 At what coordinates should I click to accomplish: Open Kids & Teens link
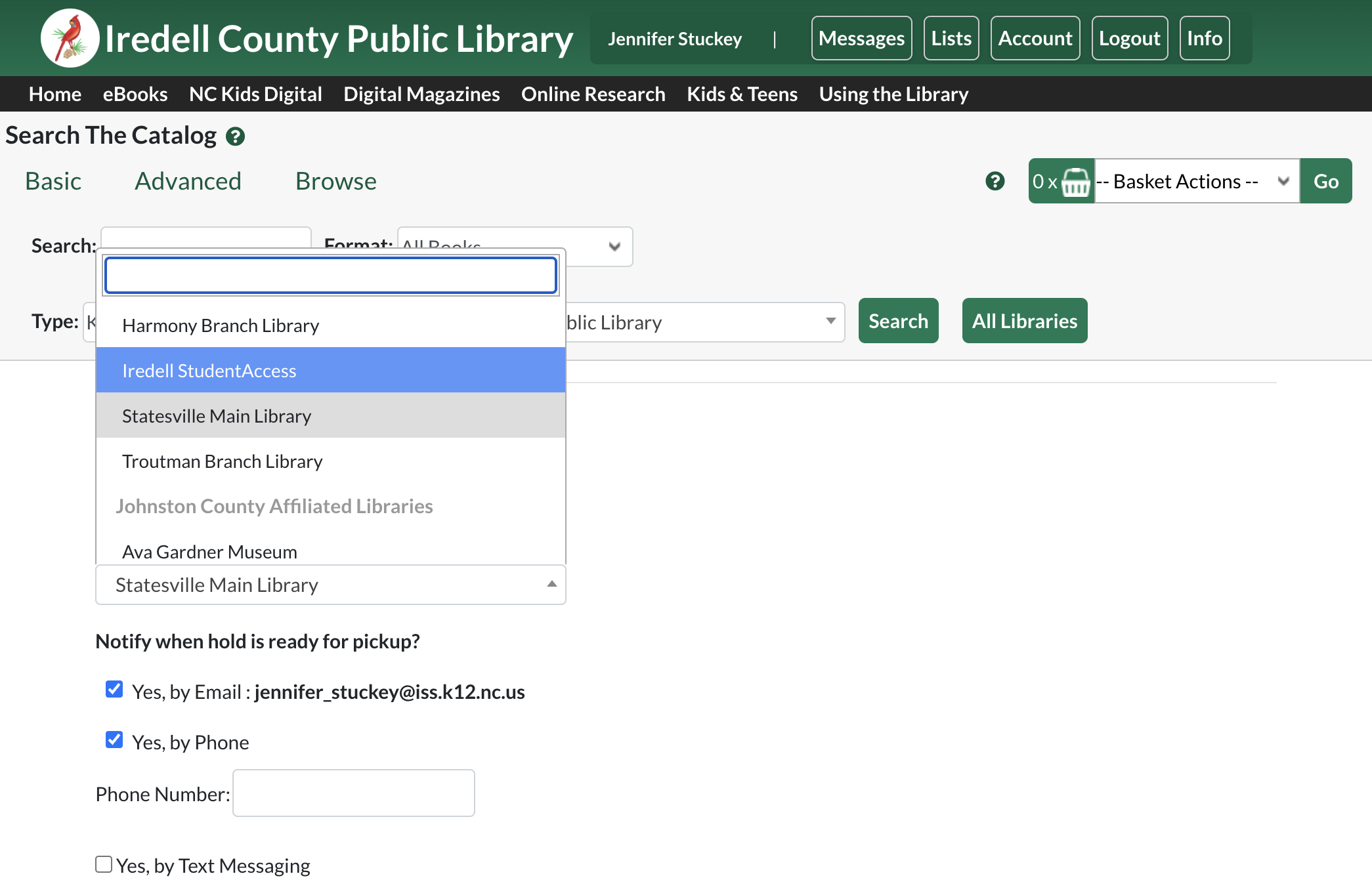[x=742, y=94]
